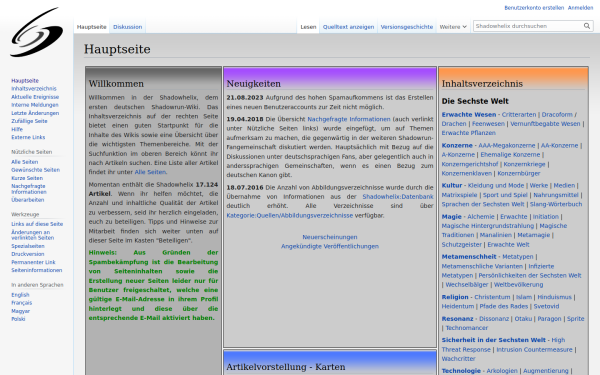Image resolution: width=600 pixels, height=375 pixels.
Task: Open Inhaltsverzeichnis in the sidebar
Action: pos(34,89)
